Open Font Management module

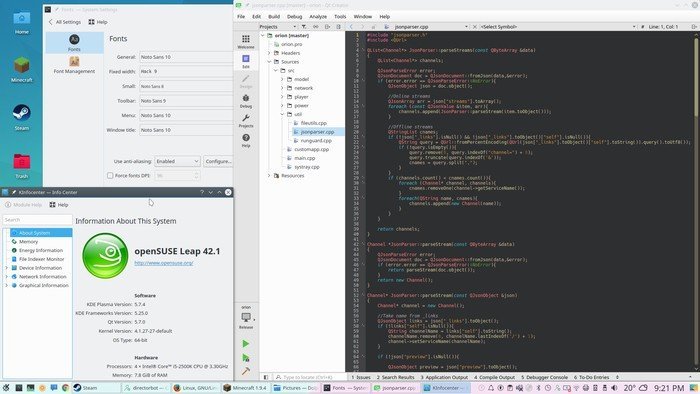(x=74, y=65)
